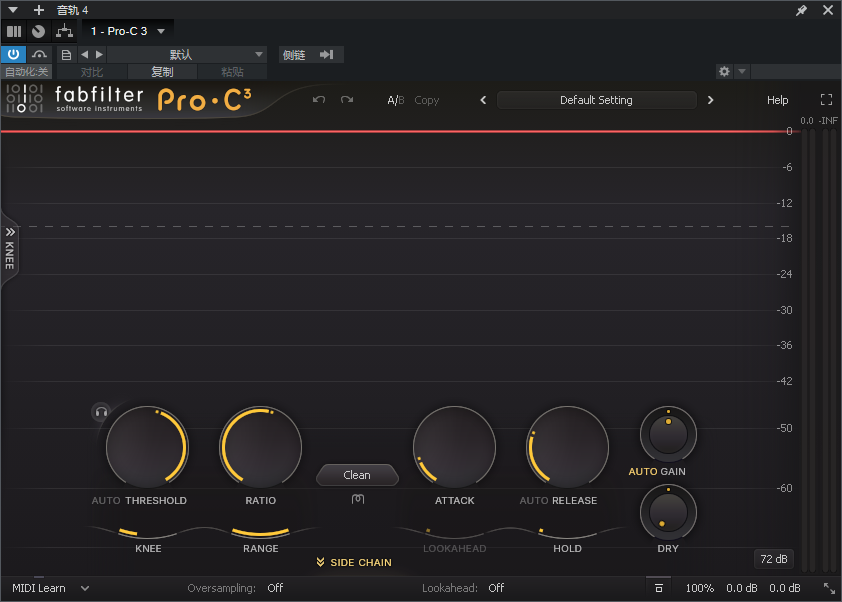Open dropdown arrow next to gear
842x602 pixels.
pyautogui.click(x=742, y=71)
